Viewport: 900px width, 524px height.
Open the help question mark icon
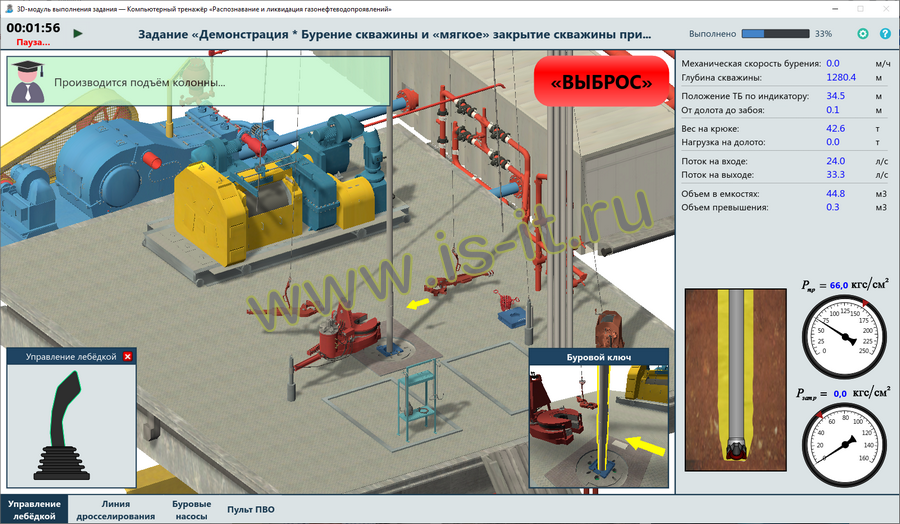click(x=885, y=34)
